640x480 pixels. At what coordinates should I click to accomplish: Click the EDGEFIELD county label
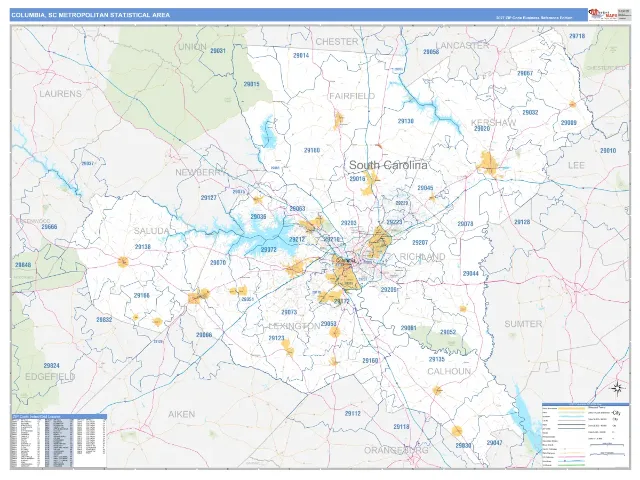[x=50, y=376]
